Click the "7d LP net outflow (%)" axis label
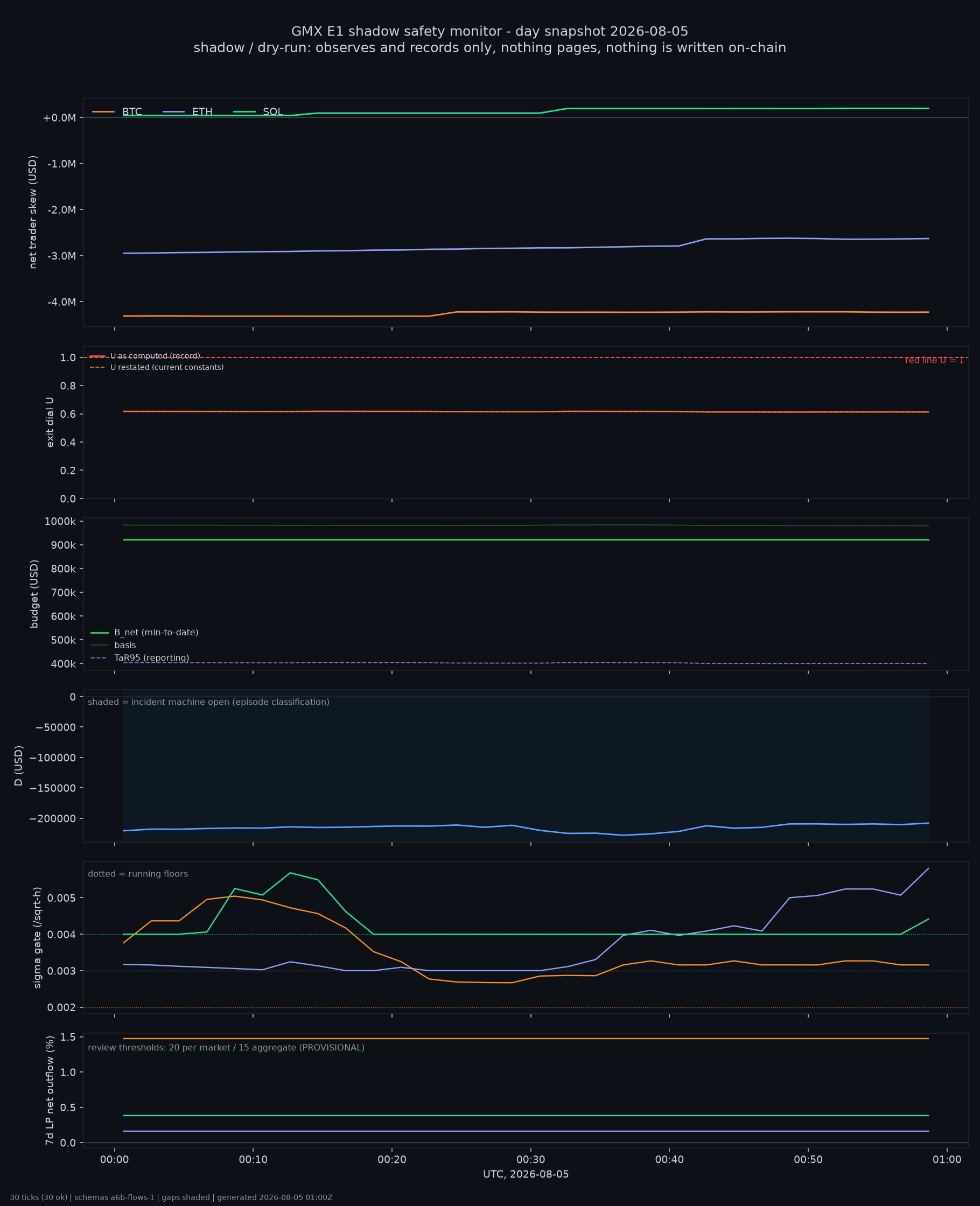980x1206 pixels. 50,1090
